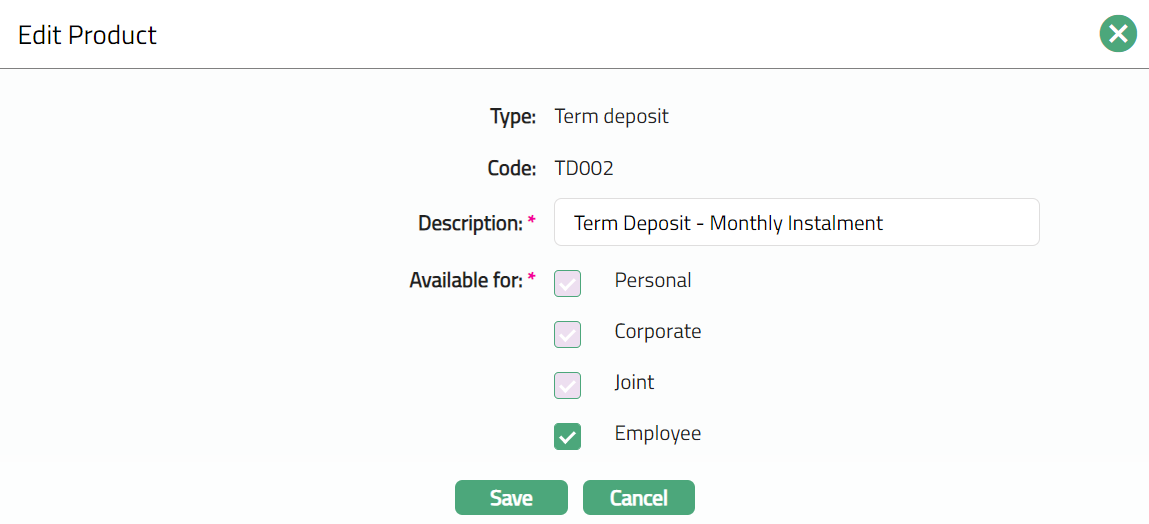Viewport: 1149px width, 524px height.
Task: Click into the Description text field
Action: point(796,222)
